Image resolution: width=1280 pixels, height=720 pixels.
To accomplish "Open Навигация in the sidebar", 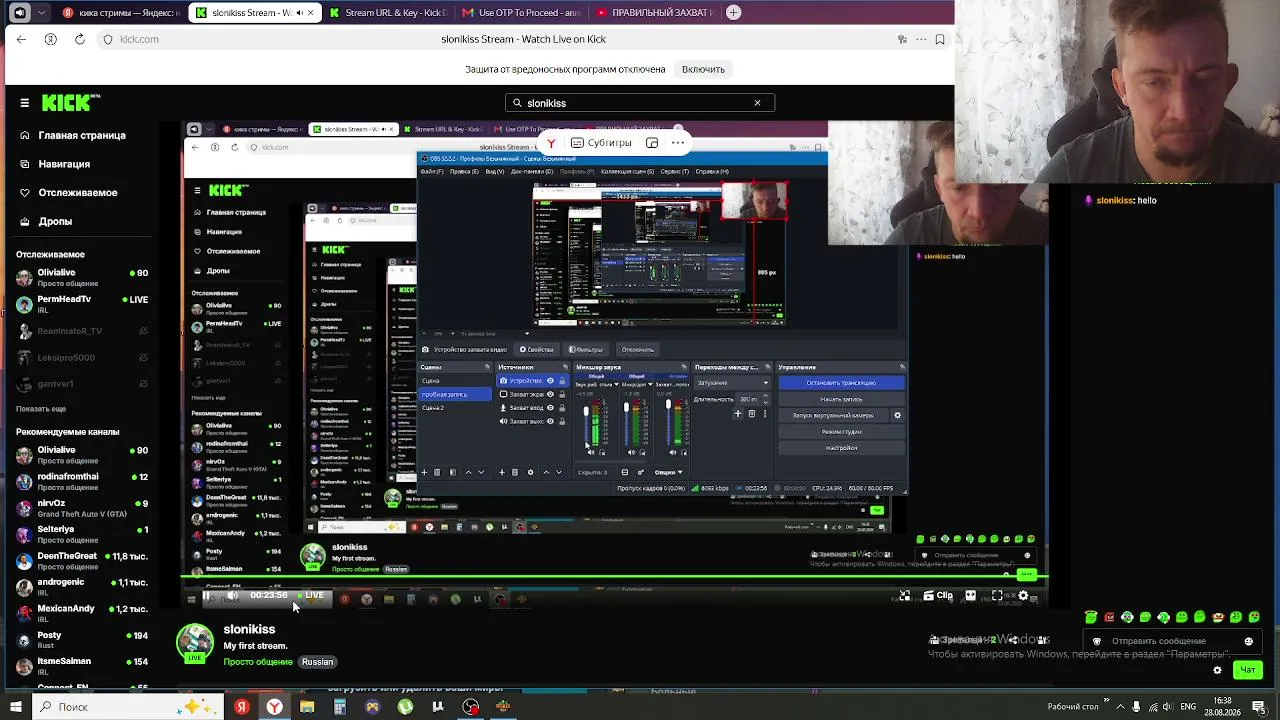I will point(55,164).
